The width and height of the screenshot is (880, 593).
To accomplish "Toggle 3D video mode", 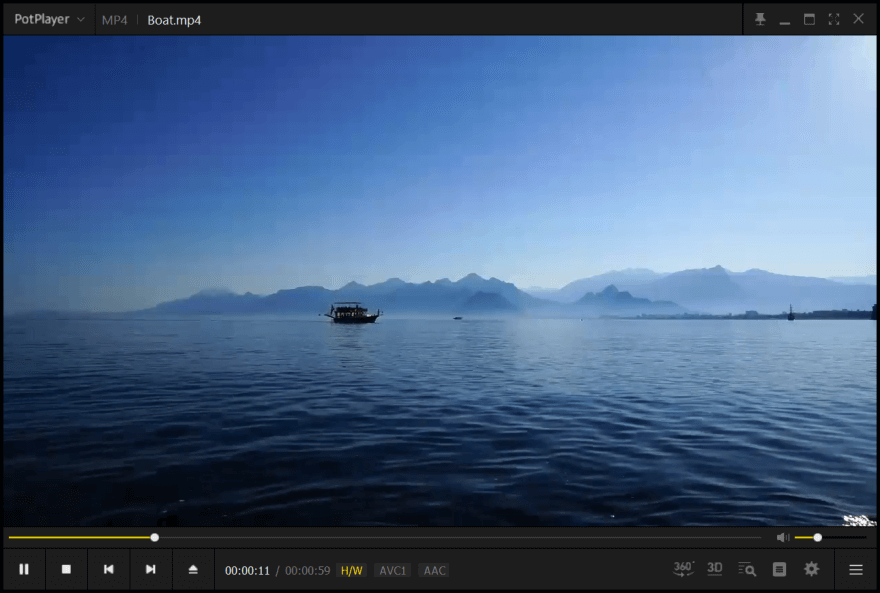I will point(714,569).
